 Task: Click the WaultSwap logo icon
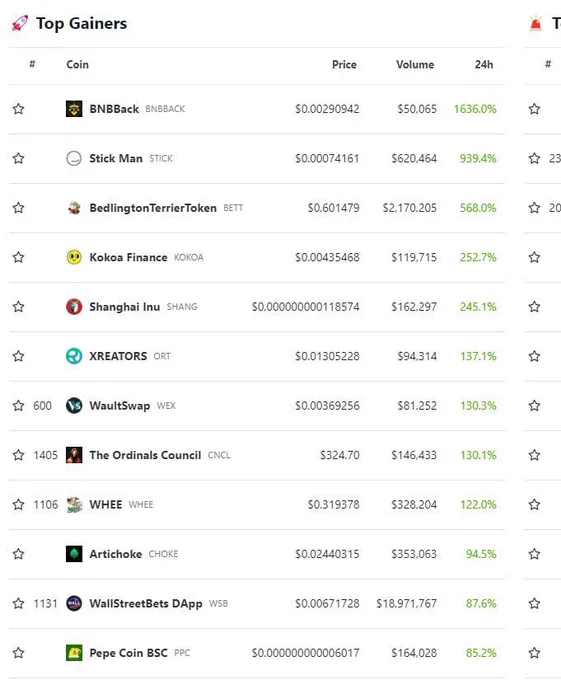click(x=74, y=405)
